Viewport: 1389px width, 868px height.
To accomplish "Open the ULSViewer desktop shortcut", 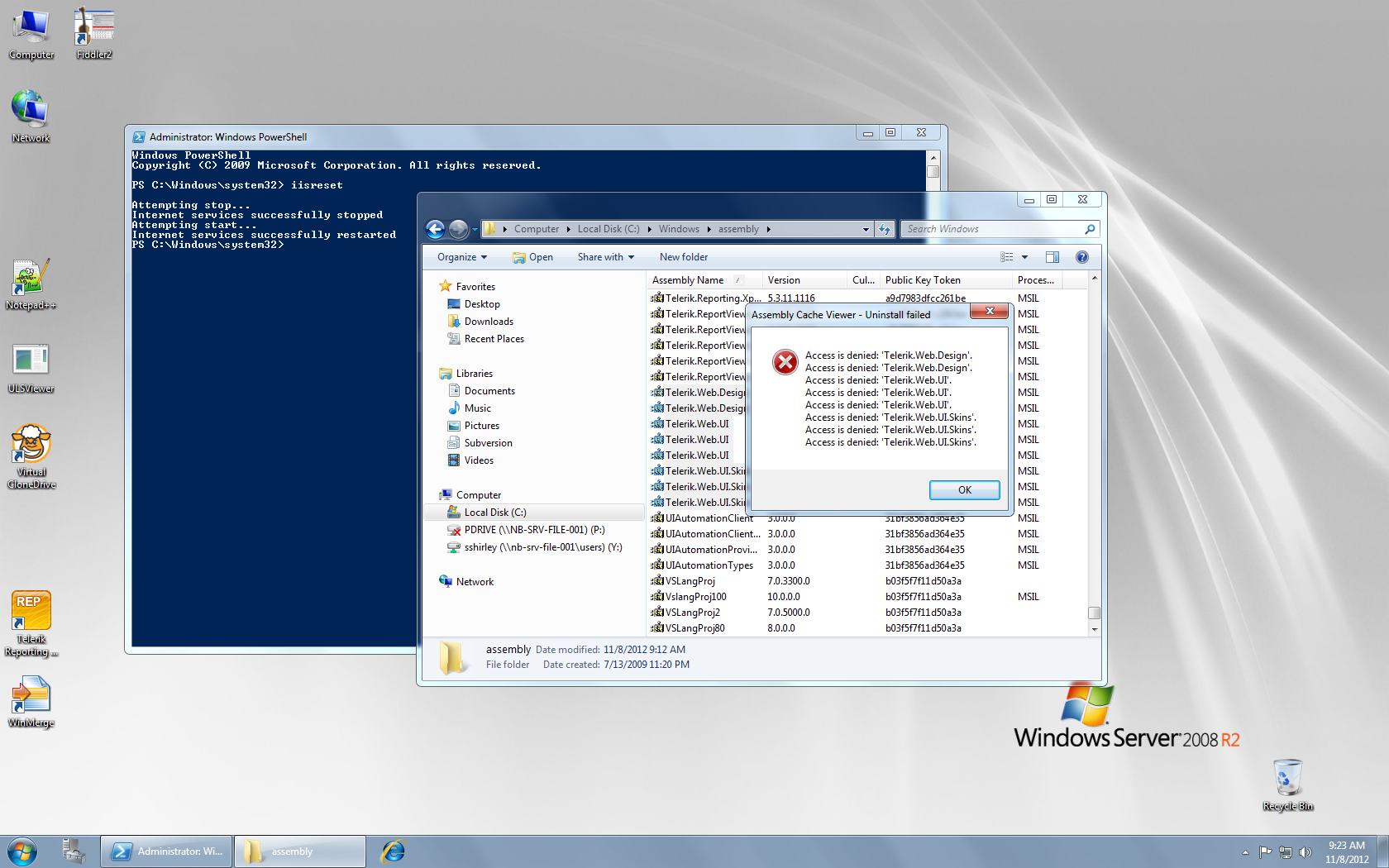I will click(31, 369).
